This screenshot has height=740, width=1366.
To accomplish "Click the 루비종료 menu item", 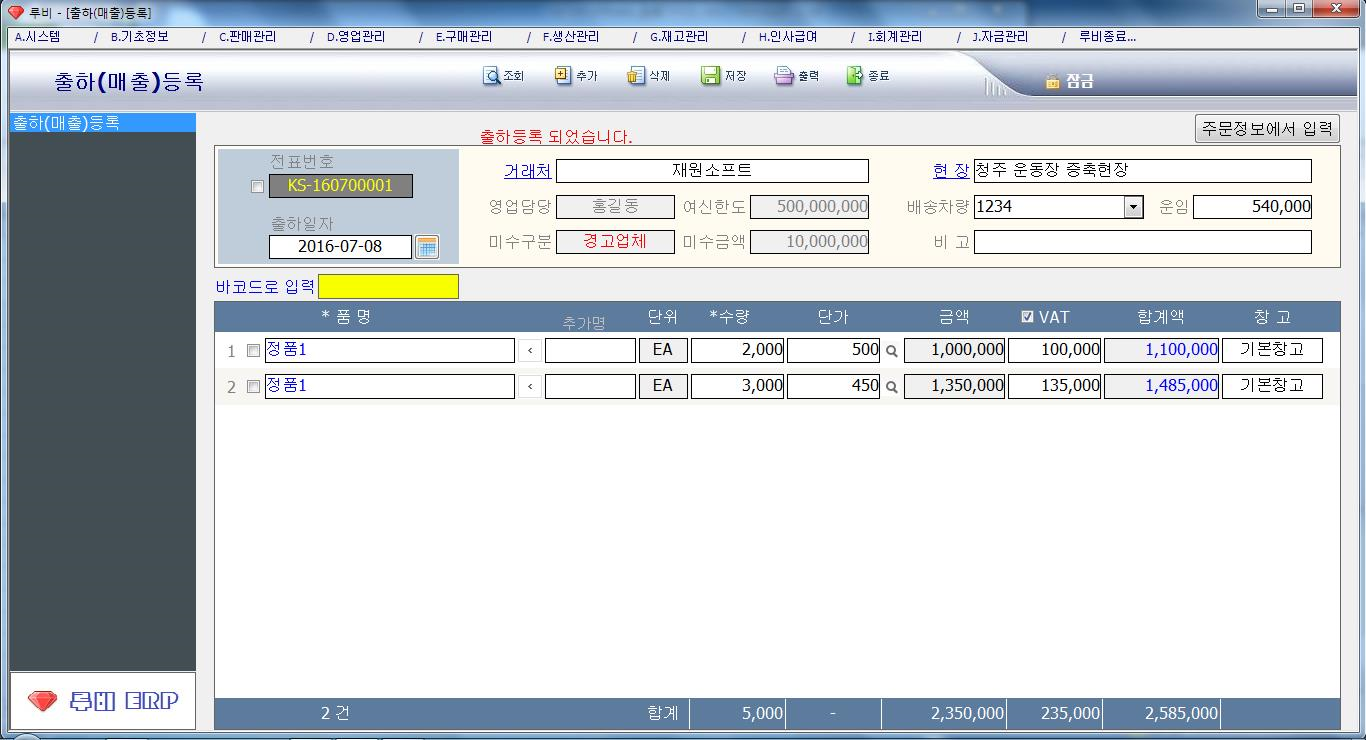I will tap(1107, 37).
